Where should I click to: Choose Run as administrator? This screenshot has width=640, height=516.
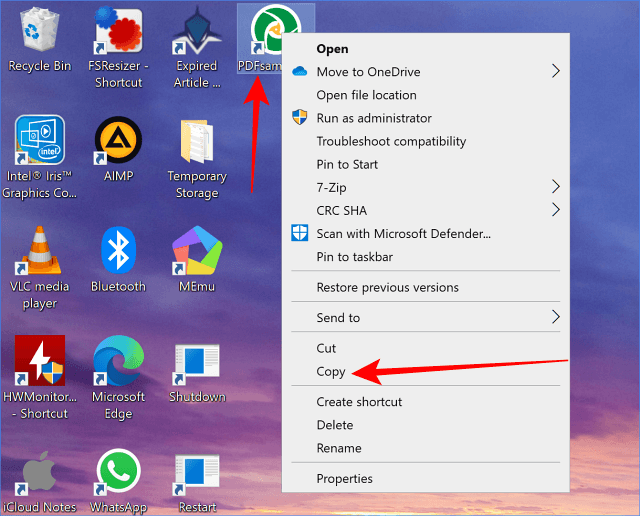click(x=426, y=118)
